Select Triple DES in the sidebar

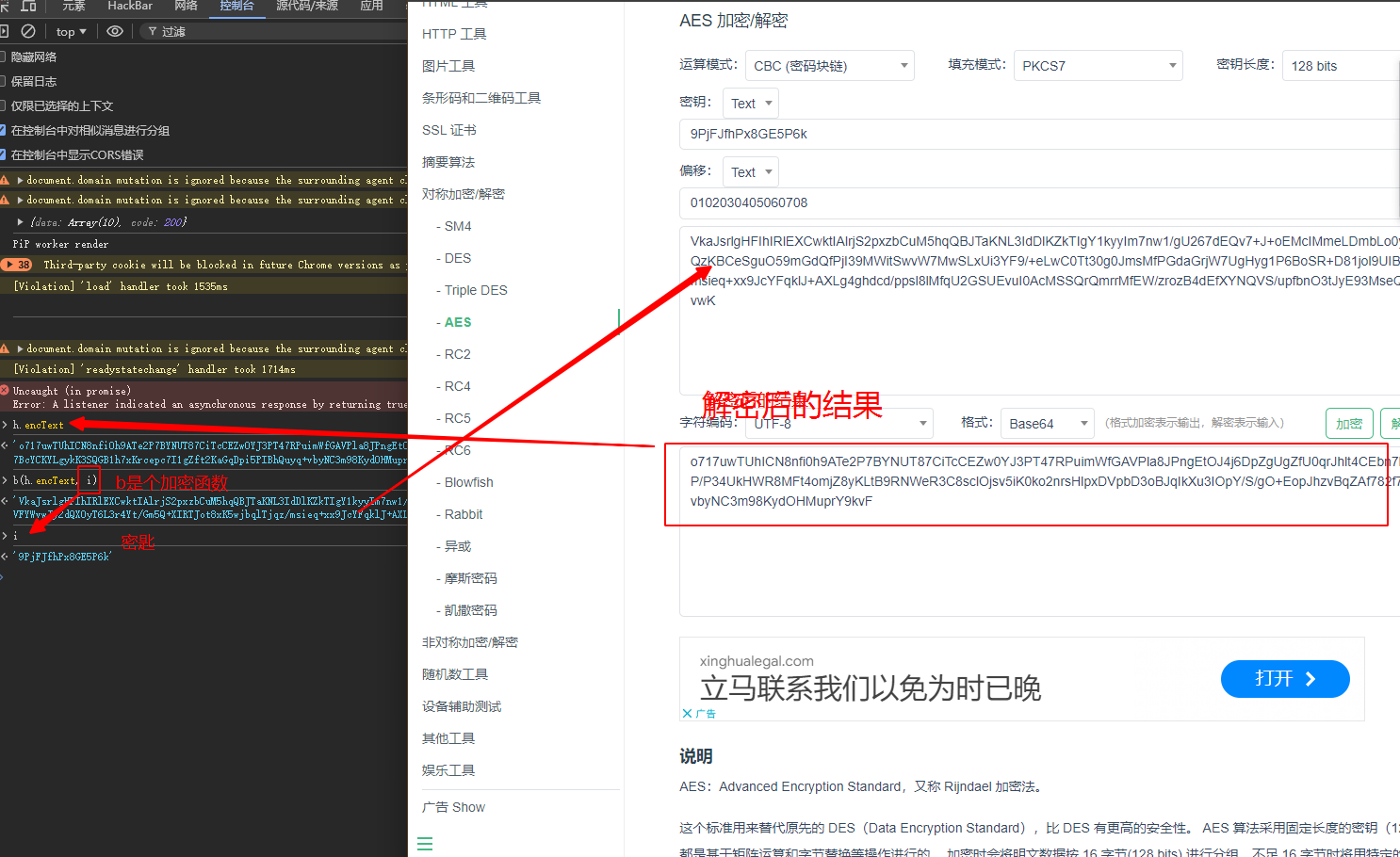coord(476,290)
